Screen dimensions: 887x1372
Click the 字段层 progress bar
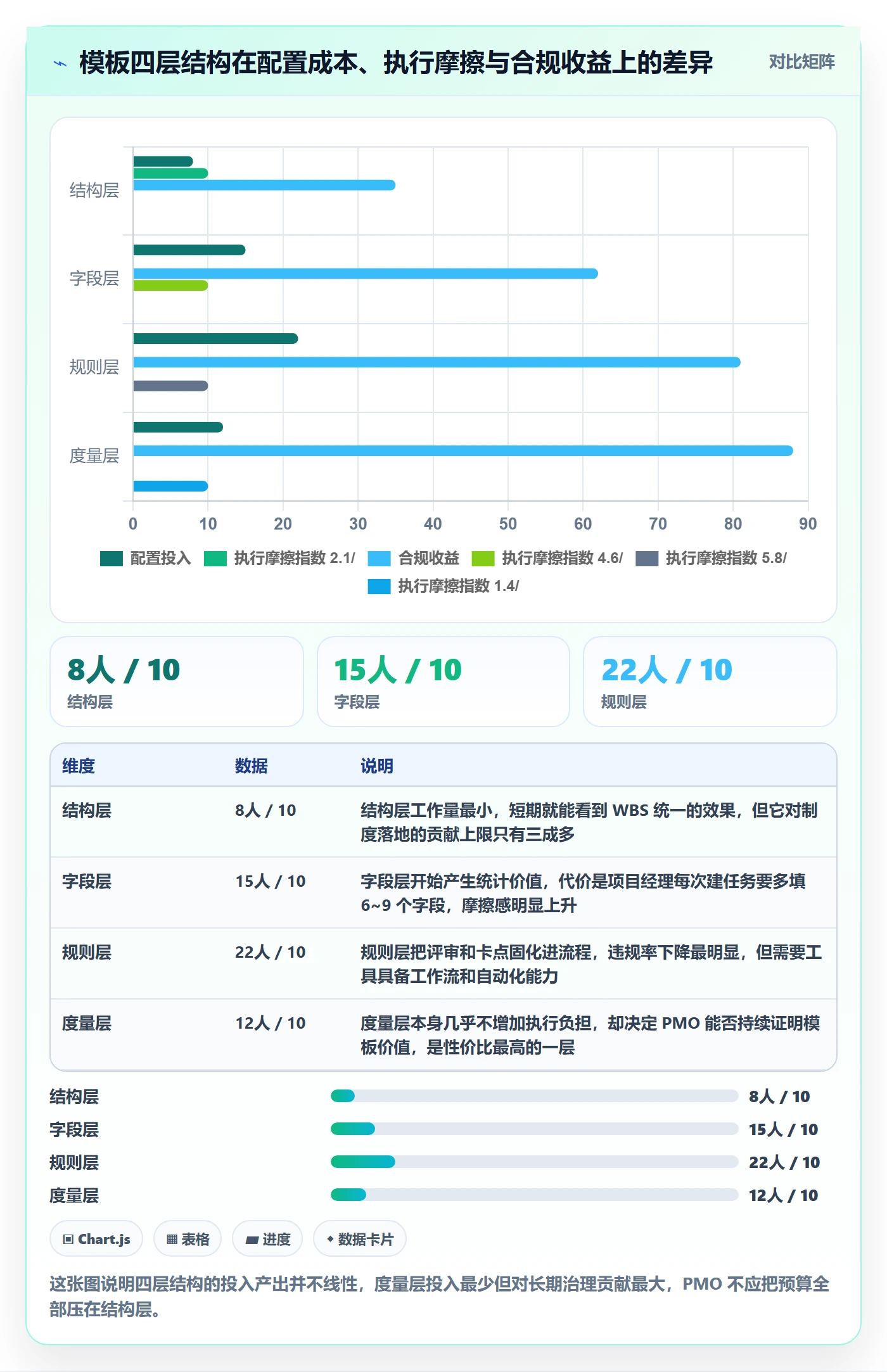[x=535, y=1129]
